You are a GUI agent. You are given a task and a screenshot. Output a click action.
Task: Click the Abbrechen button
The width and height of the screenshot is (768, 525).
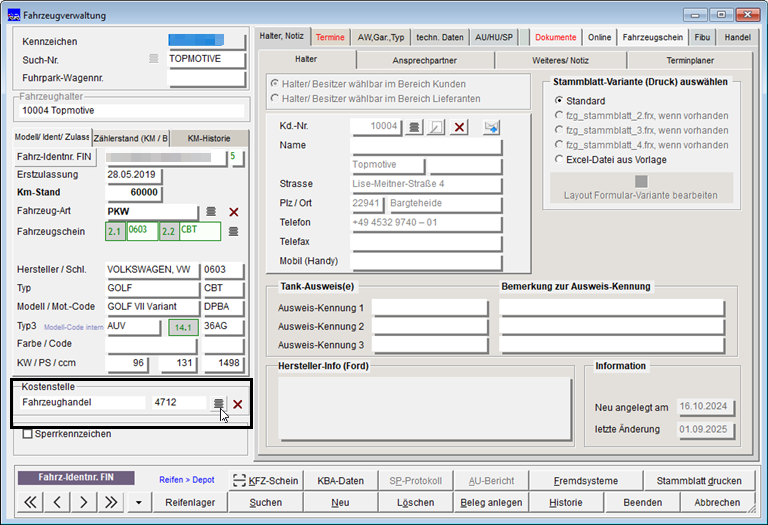tap(717, 502)
